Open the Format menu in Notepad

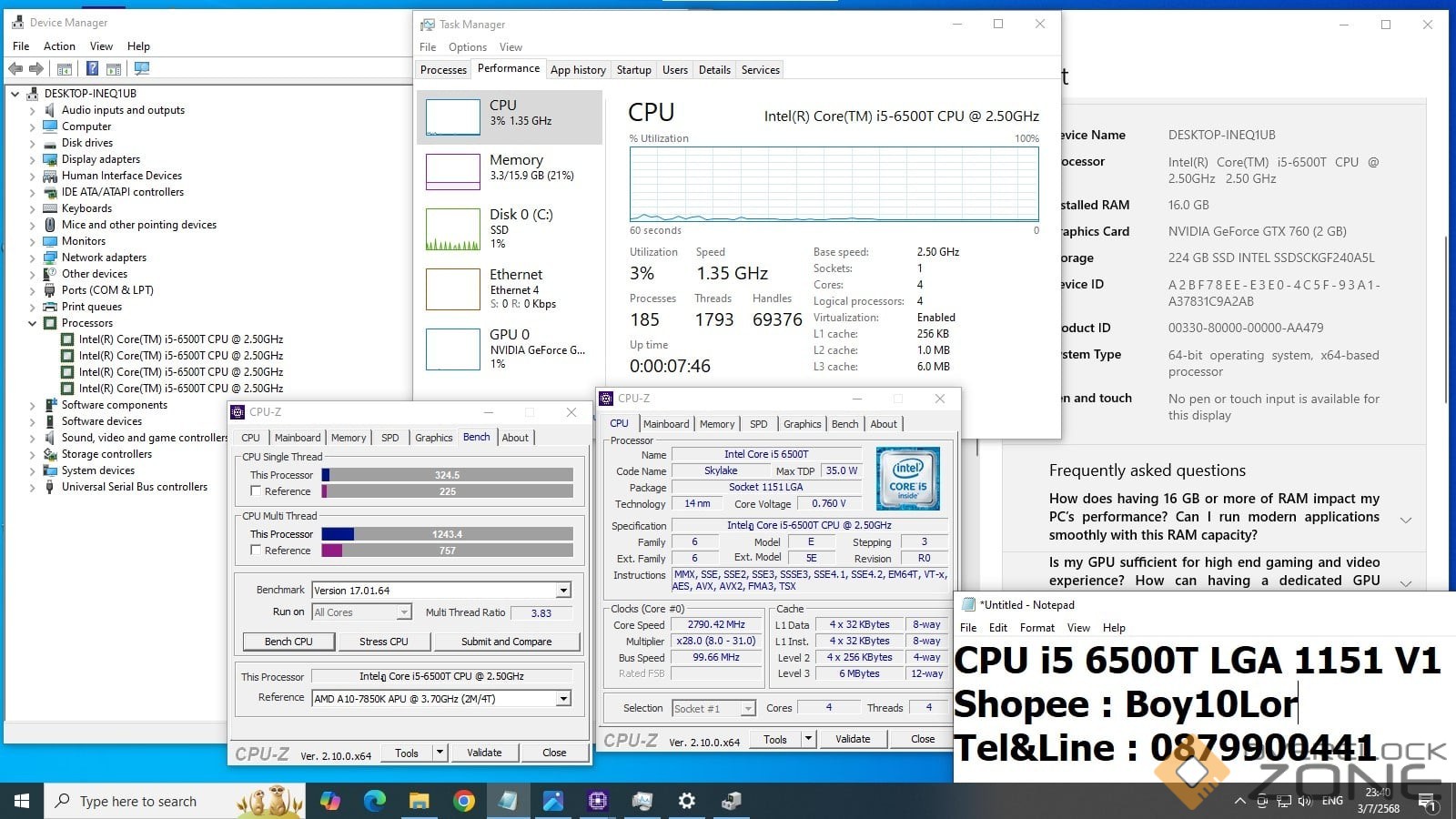[x=1036, y=628]
